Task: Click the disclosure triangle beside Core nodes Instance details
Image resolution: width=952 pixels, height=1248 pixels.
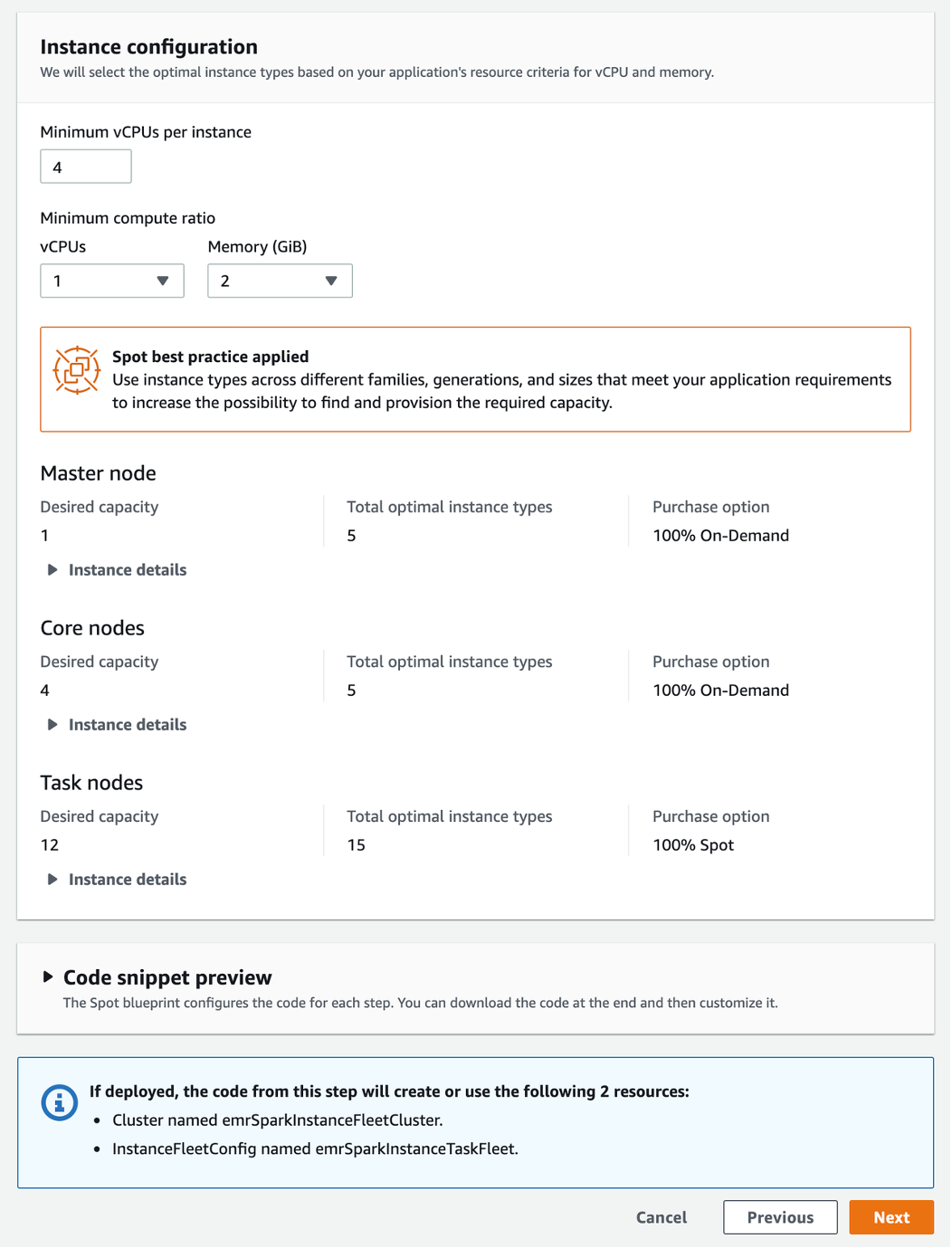Action: (x=52, y=724)
